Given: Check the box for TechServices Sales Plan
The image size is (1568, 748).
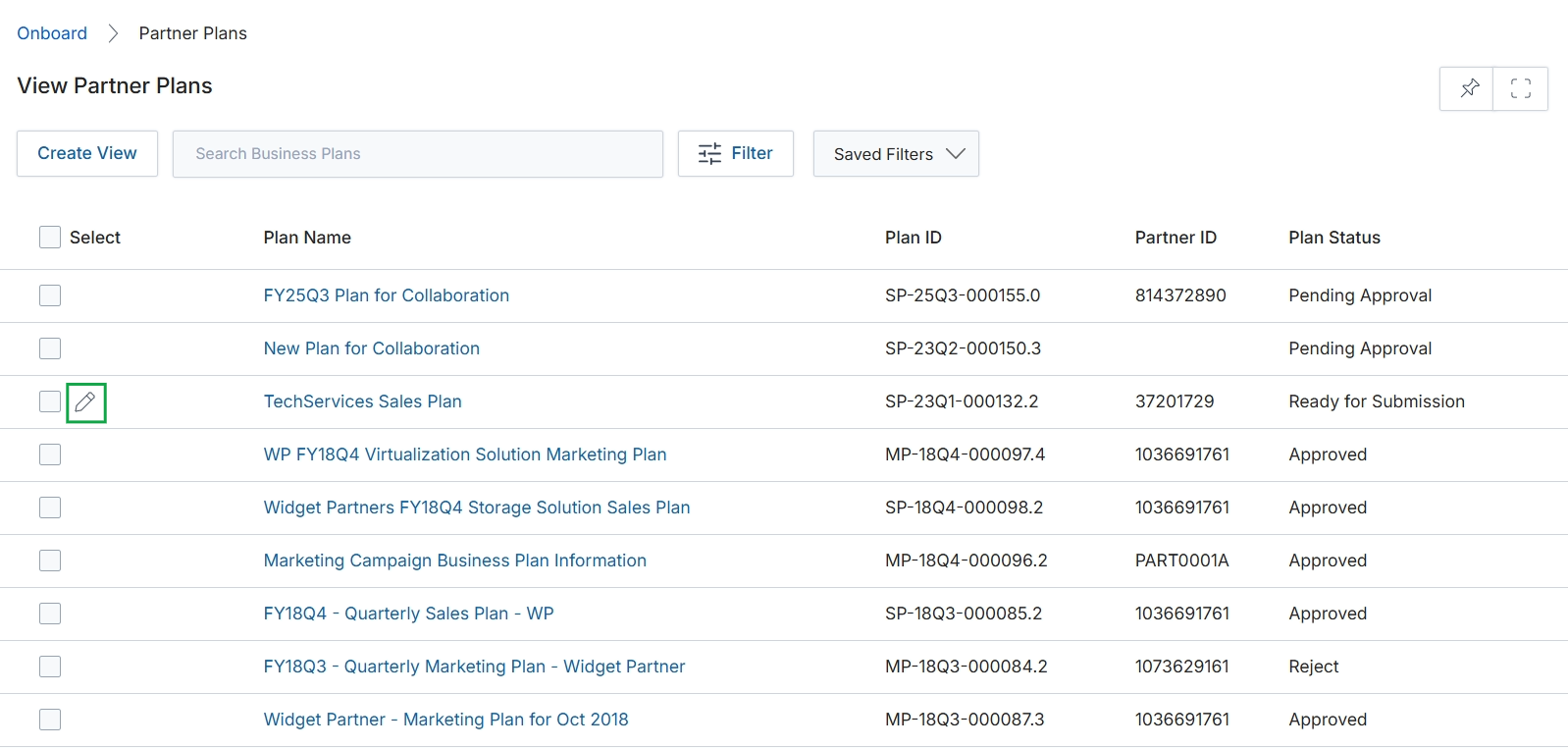Looking at the screenshot, I should coord(50,401).
